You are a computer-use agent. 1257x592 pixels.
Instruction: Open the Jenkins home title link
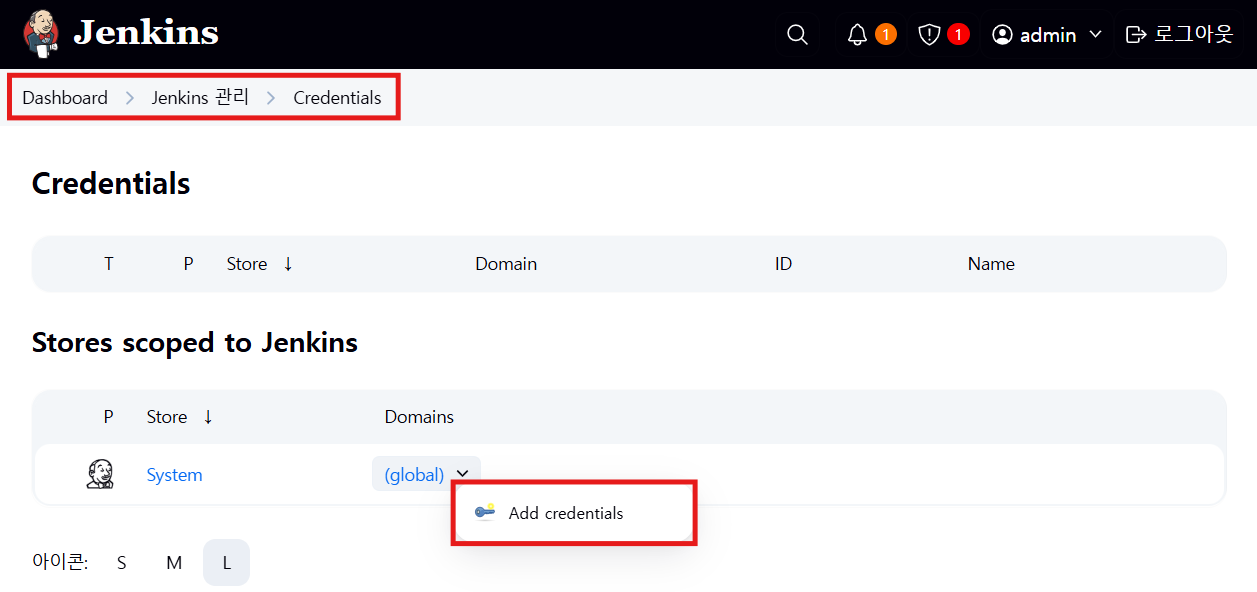click(x=146, y=33)
